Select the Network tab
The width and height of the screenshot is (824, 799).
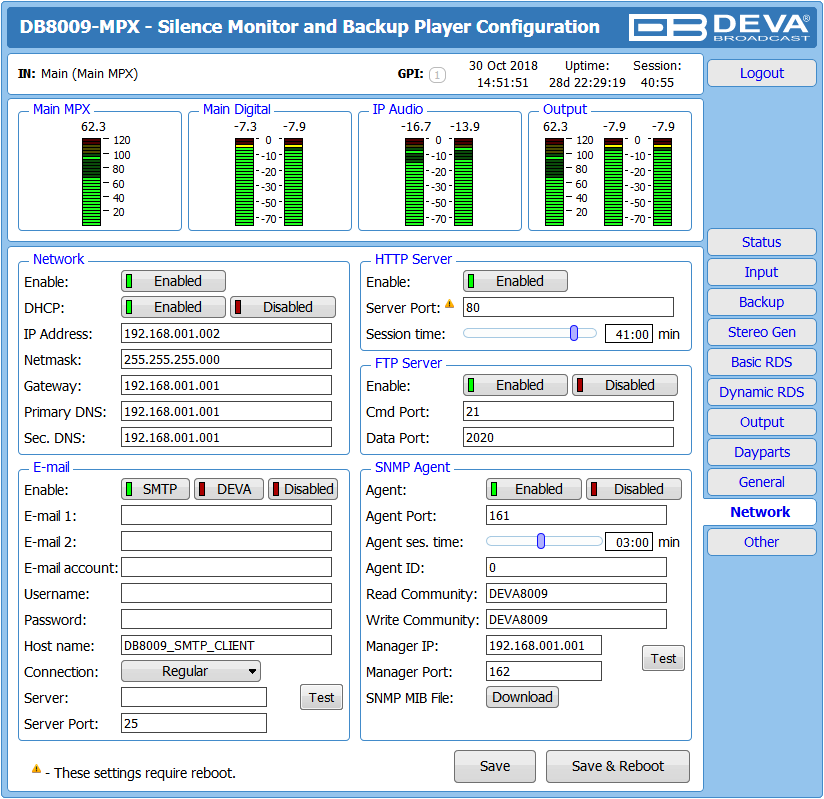[x=760, y=512]
